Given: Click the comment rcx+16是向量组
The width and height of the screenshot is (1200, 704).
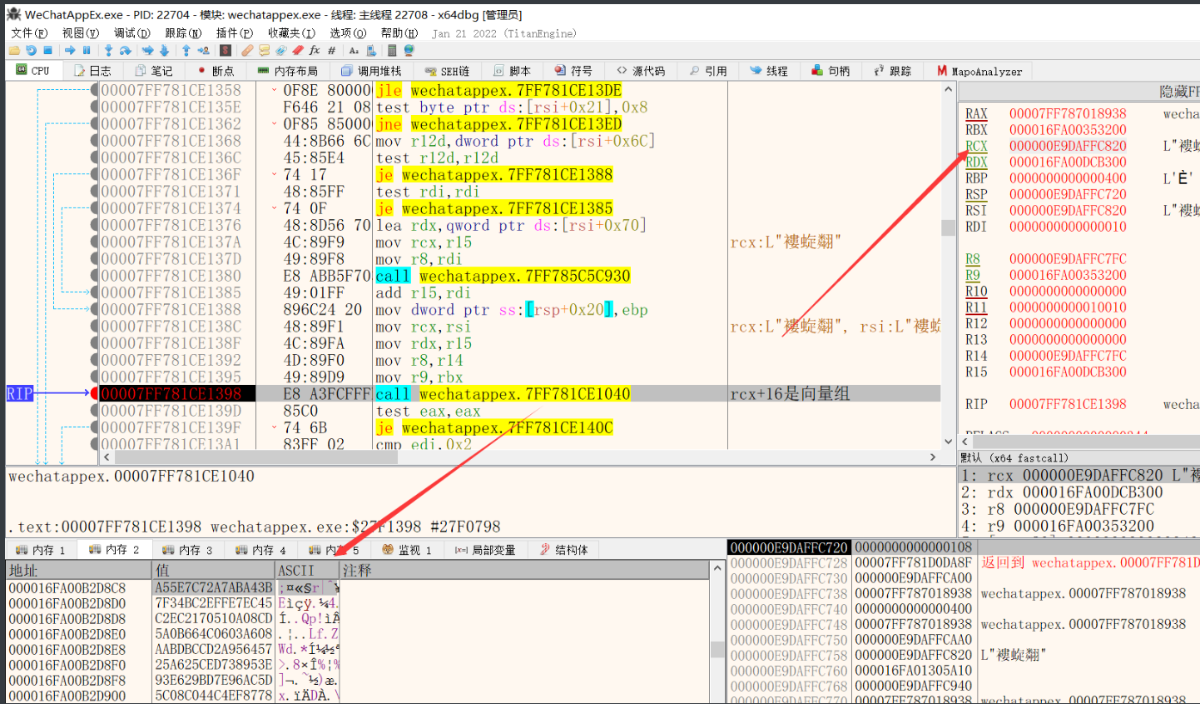Looking at the screenshot, I should [790, 394].
